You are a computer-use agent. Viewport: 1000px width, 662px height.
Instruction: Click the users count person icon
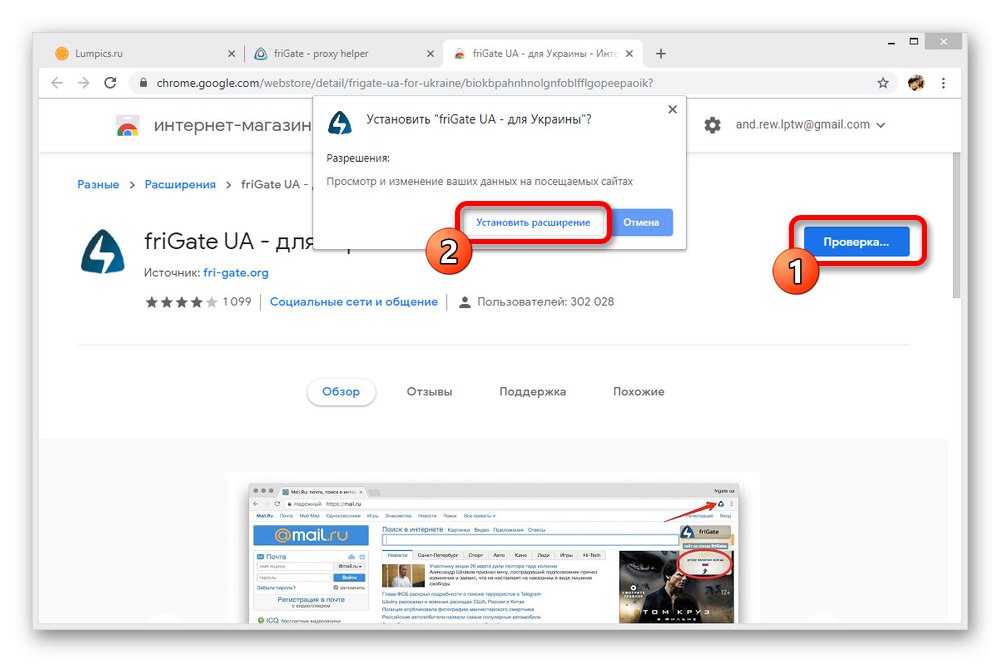(465, 302)
